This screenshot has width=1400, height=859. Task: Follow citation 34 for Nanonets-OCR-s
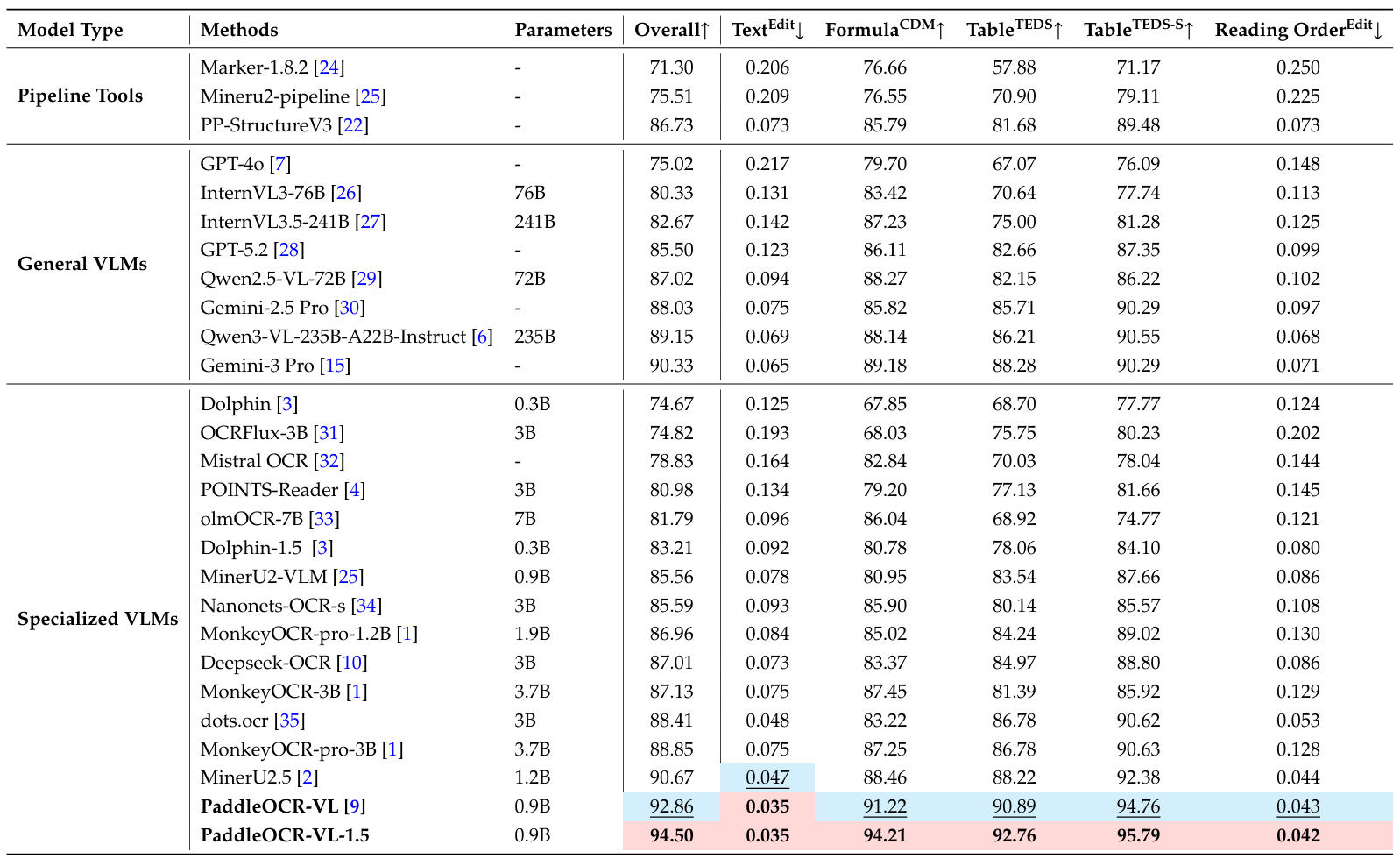tap(366, 606)
